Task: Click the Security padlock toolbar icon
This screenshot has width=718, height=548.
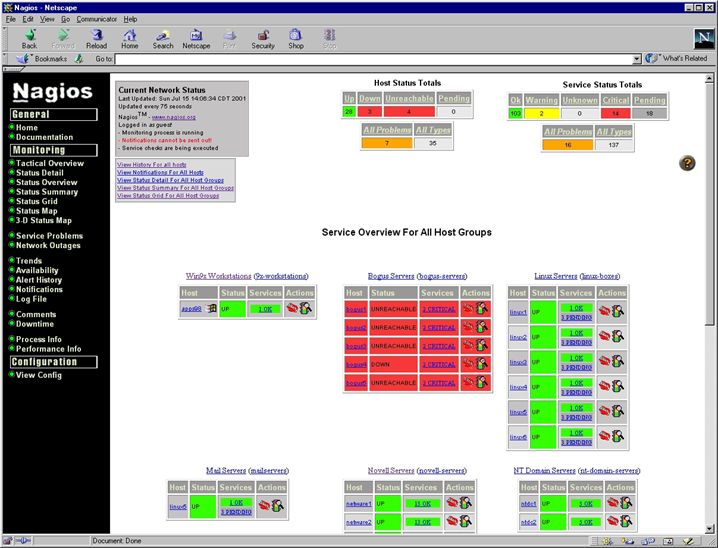Action: 263,36
